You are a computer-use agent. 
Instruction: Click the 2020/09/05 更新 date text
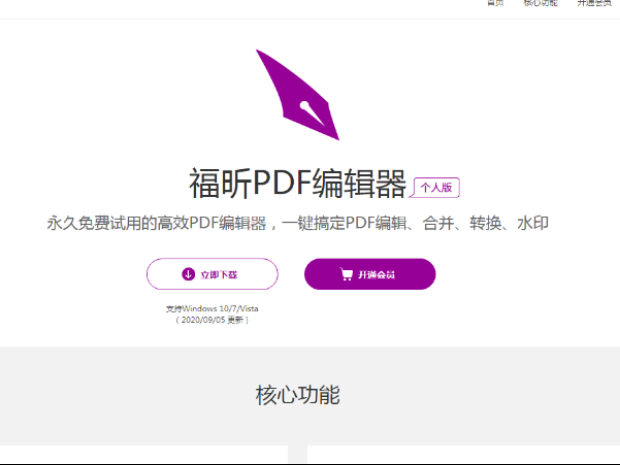tap(212, 319)
